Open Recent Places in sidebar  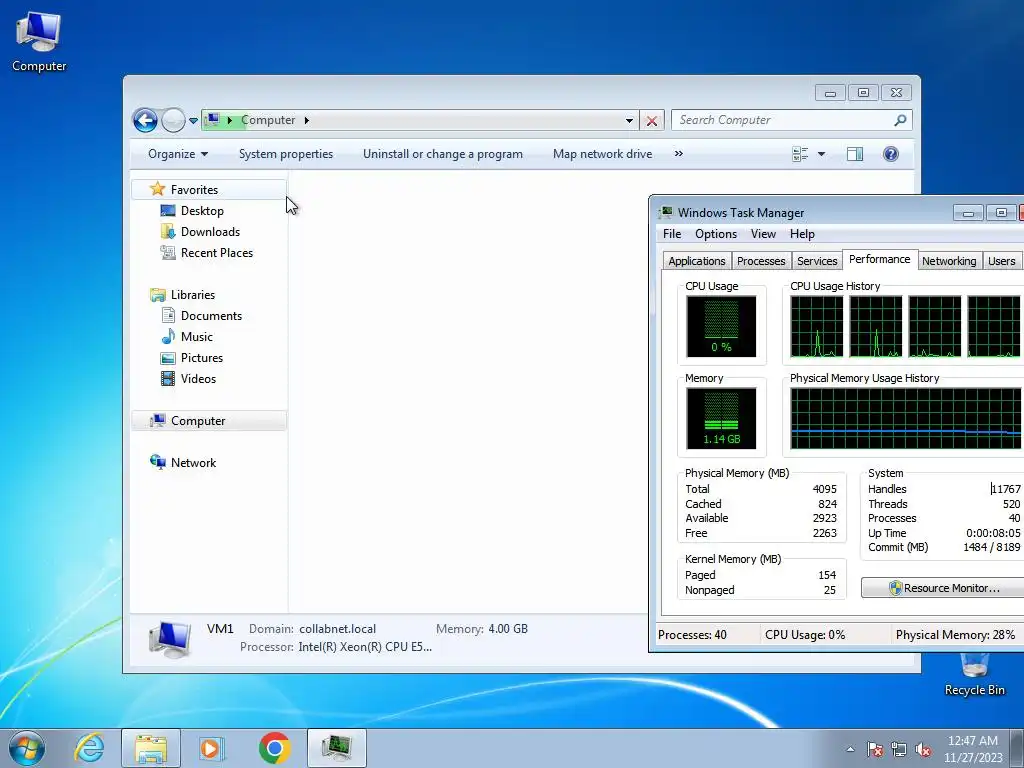pos(216,253)
